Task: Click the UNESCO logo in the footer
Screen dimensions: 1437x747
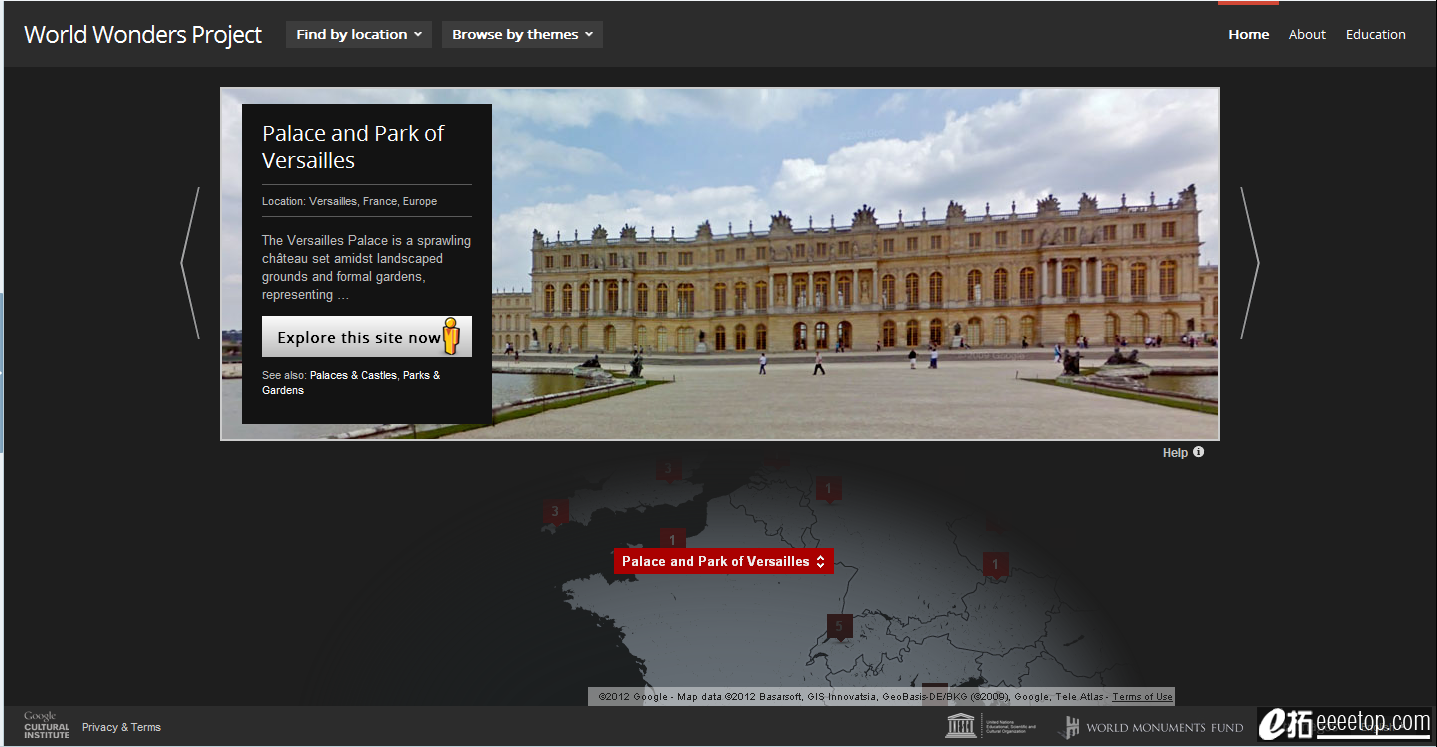Action: coord(991,727)
